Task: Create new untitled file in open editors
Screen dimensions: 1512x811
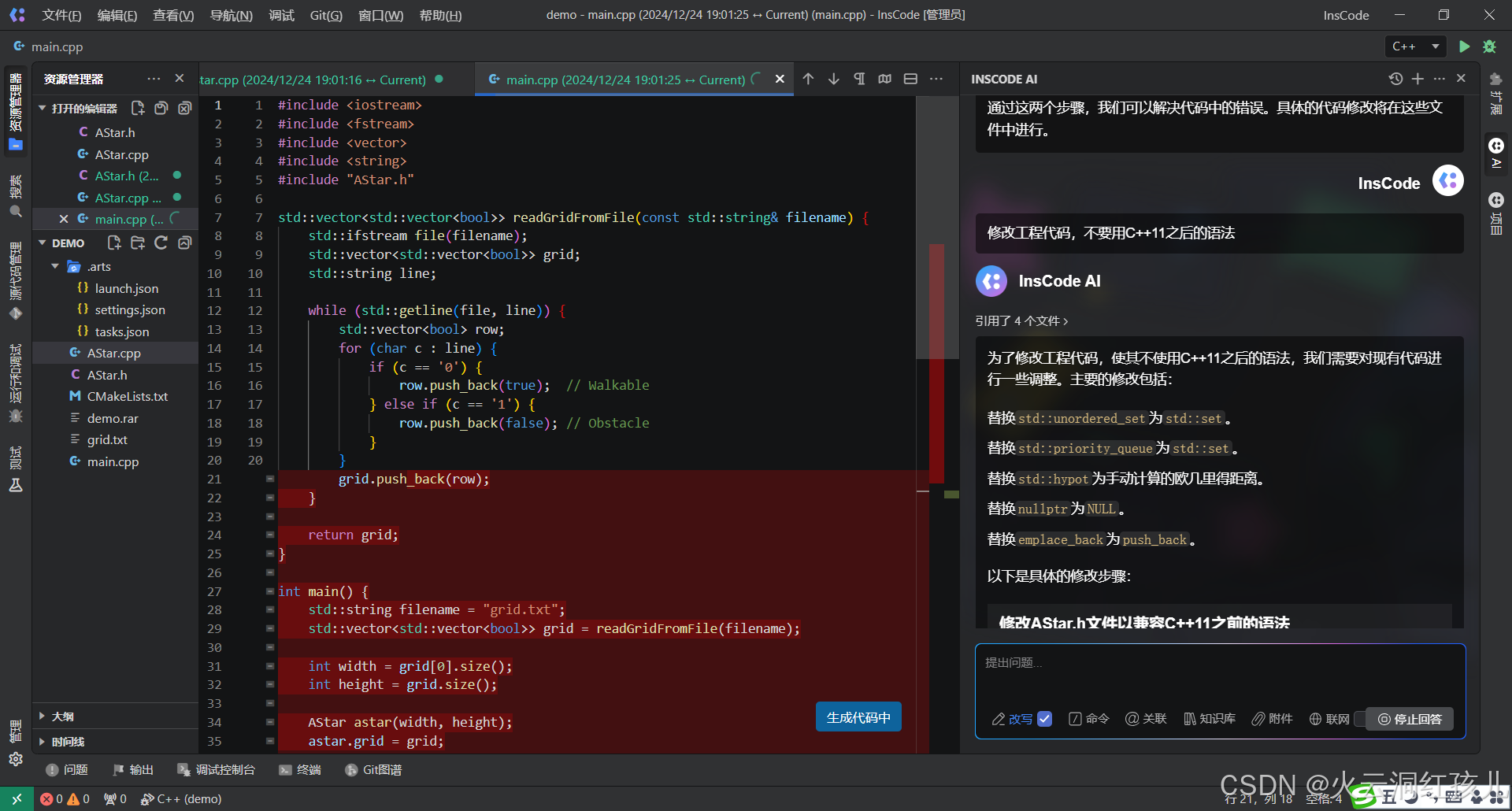Action: [x=138, y=109]
